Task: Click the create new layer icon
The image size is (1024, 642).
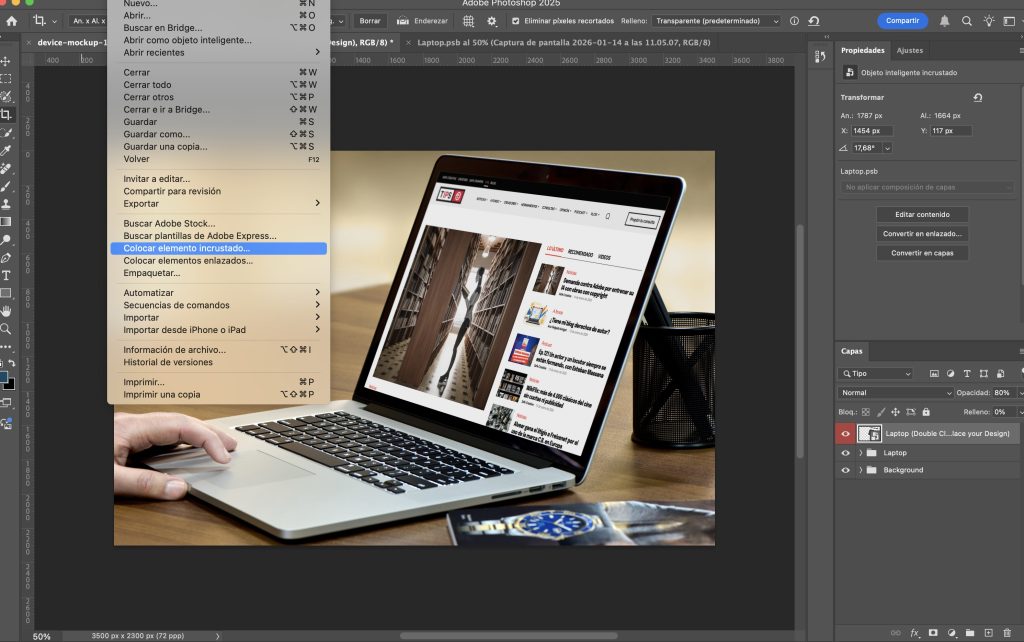Action: point(988,632)
